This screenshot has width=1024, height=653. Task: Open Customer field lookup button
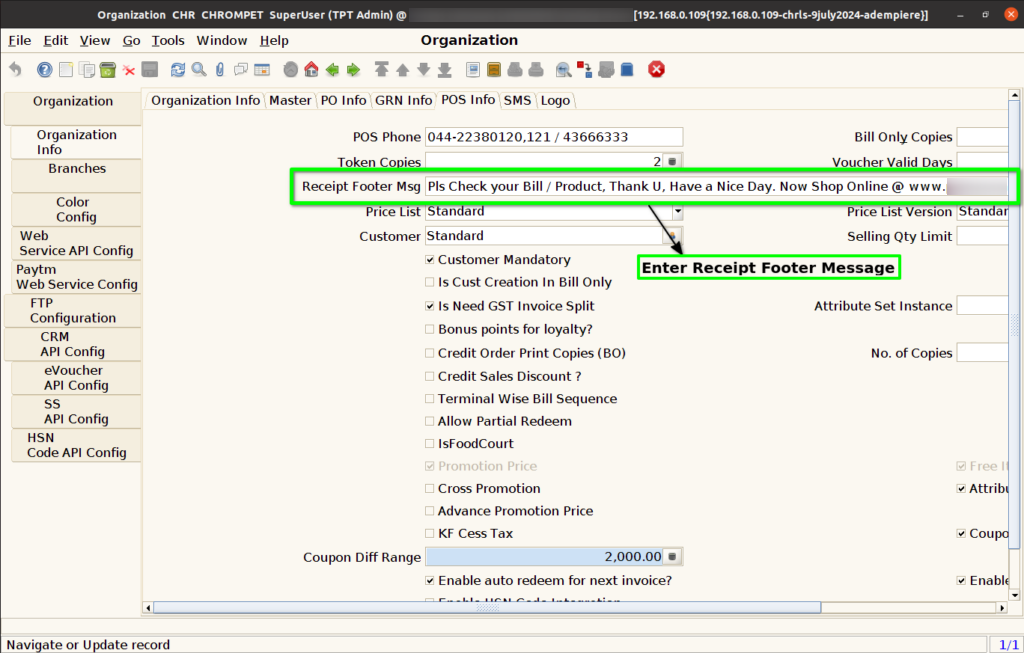[x=672, y=235]
